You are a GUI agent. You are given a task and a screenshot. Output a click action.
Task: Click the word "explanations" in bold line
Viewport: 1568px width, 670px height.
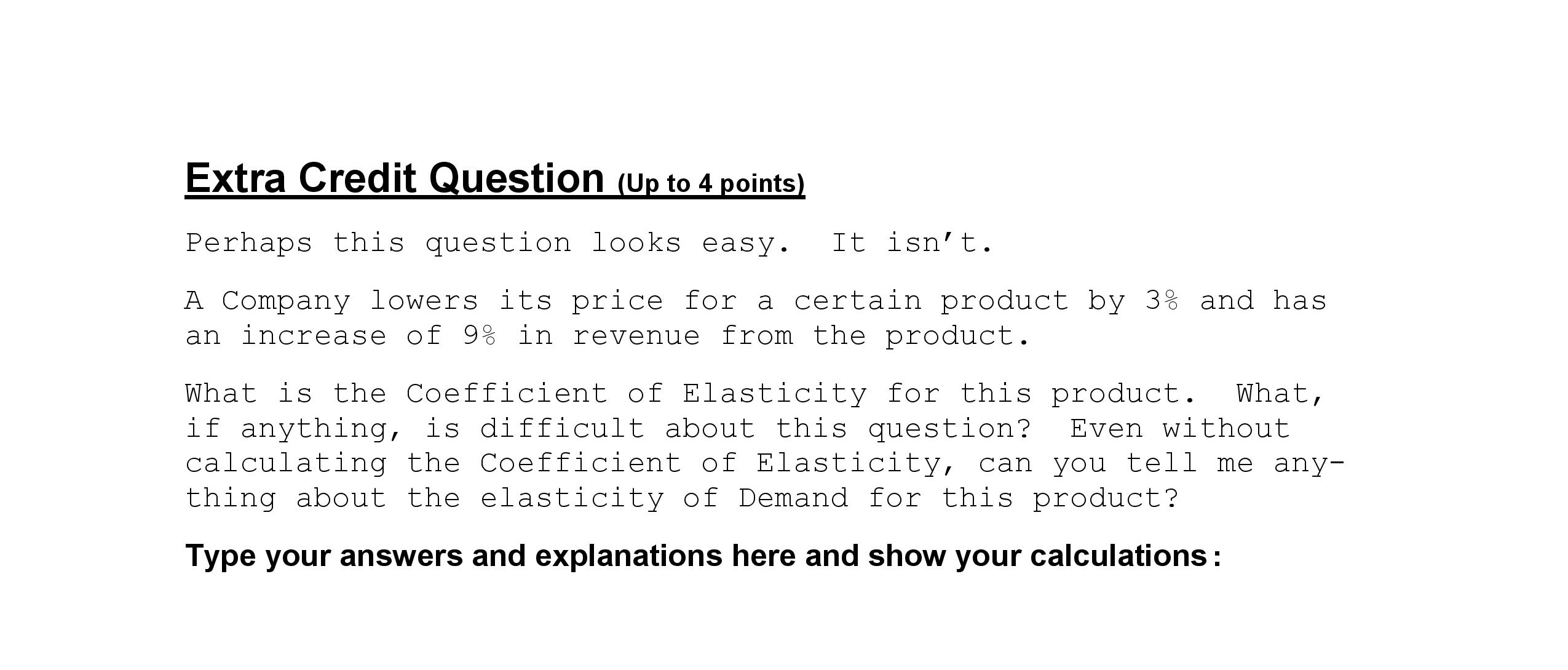[628, 556]
